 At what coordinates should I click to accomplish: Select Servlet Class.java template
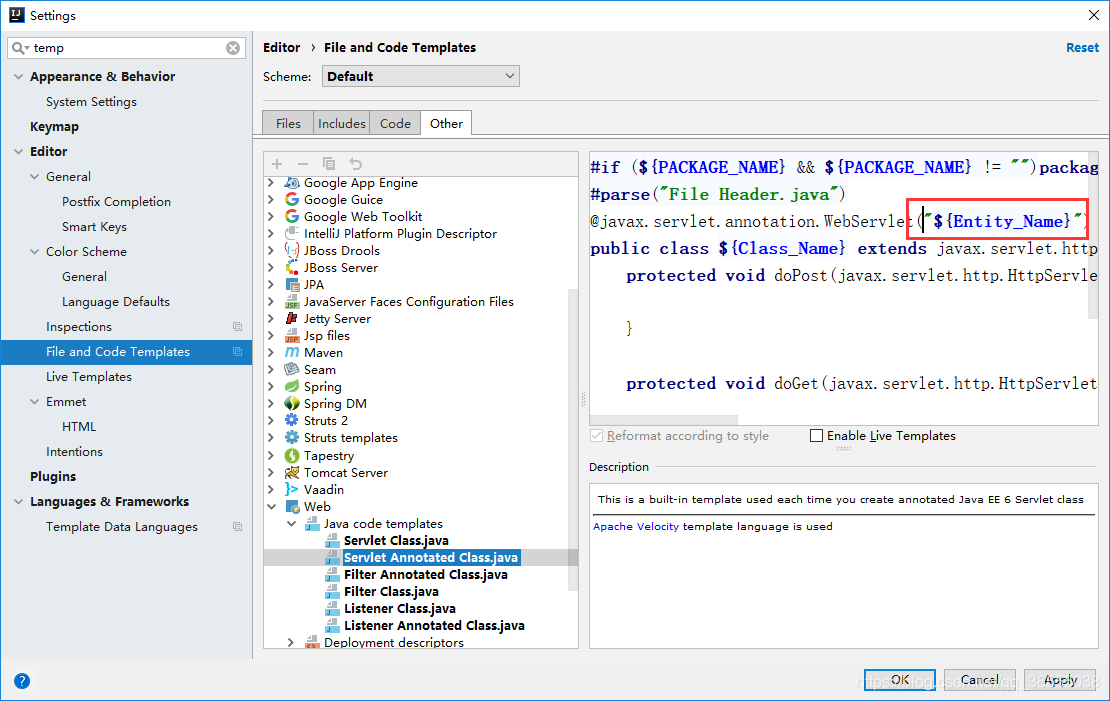(x=396, y=540)
